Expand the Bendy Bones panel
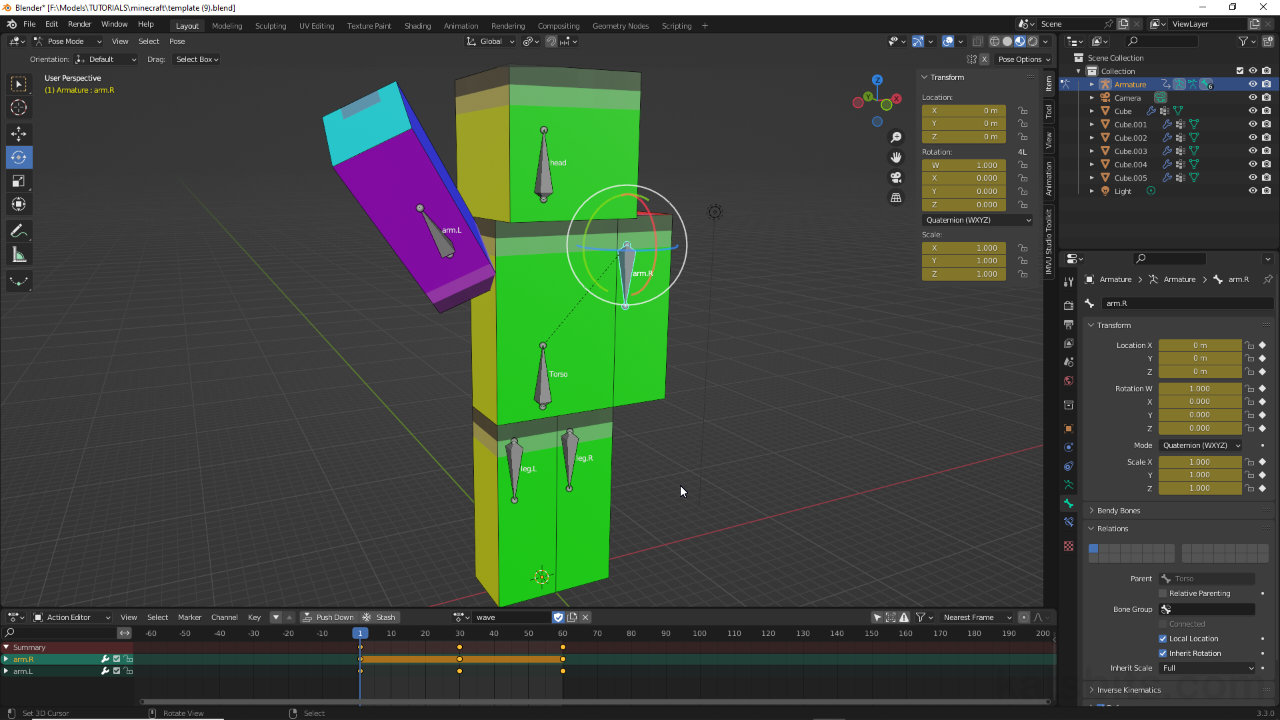The height and width of the screenshot is (720, 1280). click(1118, 510)
